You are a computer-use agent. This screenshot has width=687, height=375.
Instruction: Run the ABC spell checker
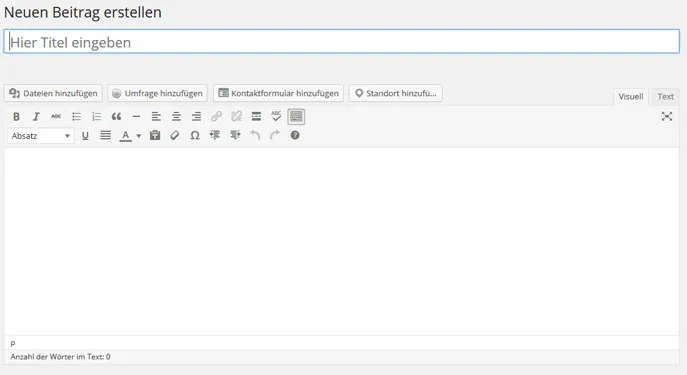click(276, 117)
